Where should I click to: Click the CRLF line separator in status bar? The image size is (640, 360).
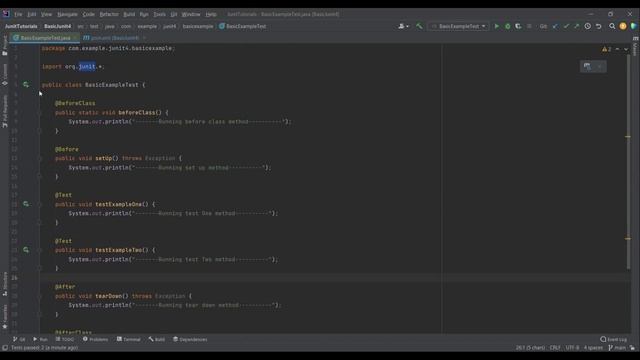[x=555, y=348]
